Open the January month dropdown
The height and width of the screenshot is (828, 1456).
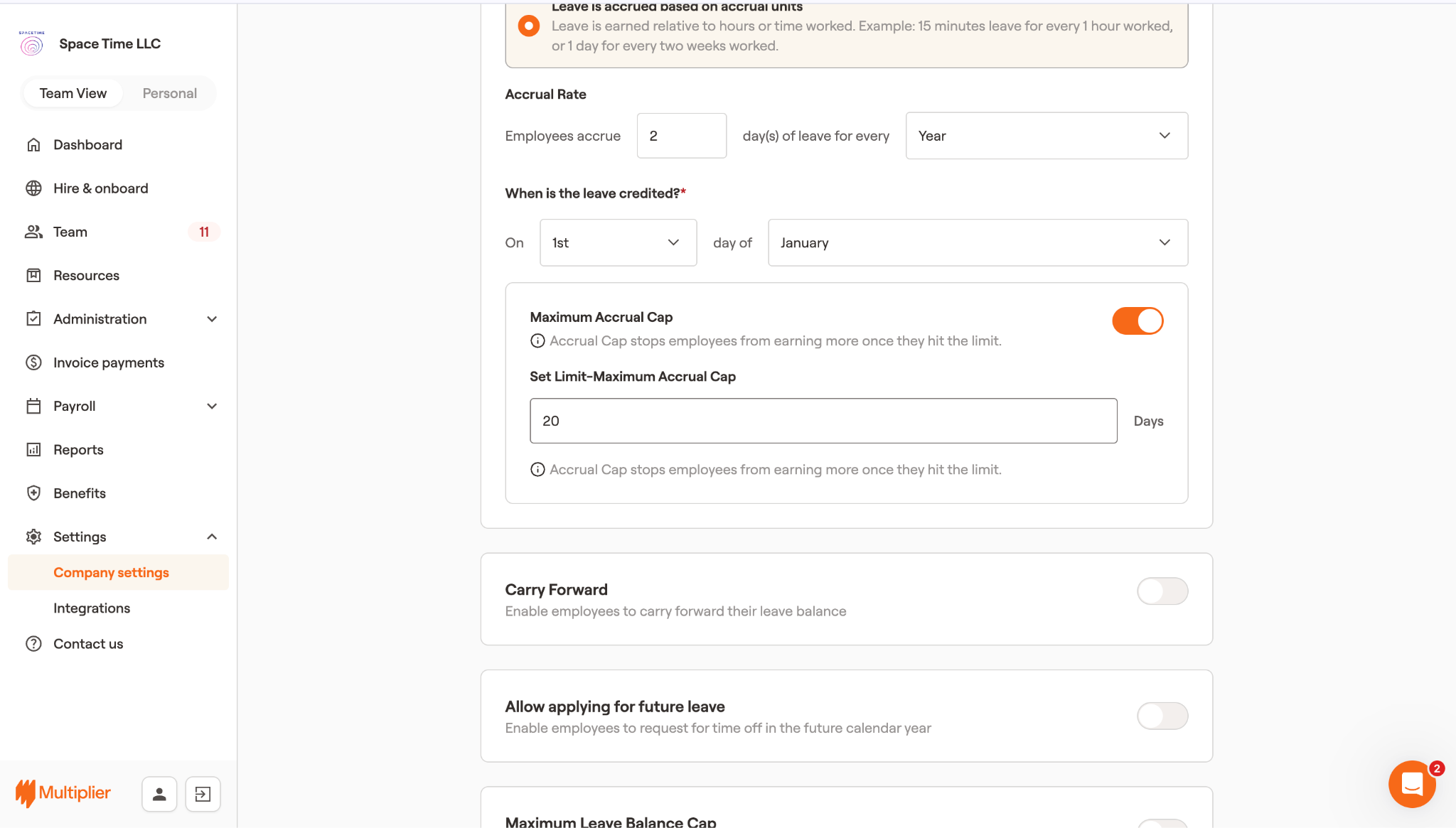click(x=977, y=243)
